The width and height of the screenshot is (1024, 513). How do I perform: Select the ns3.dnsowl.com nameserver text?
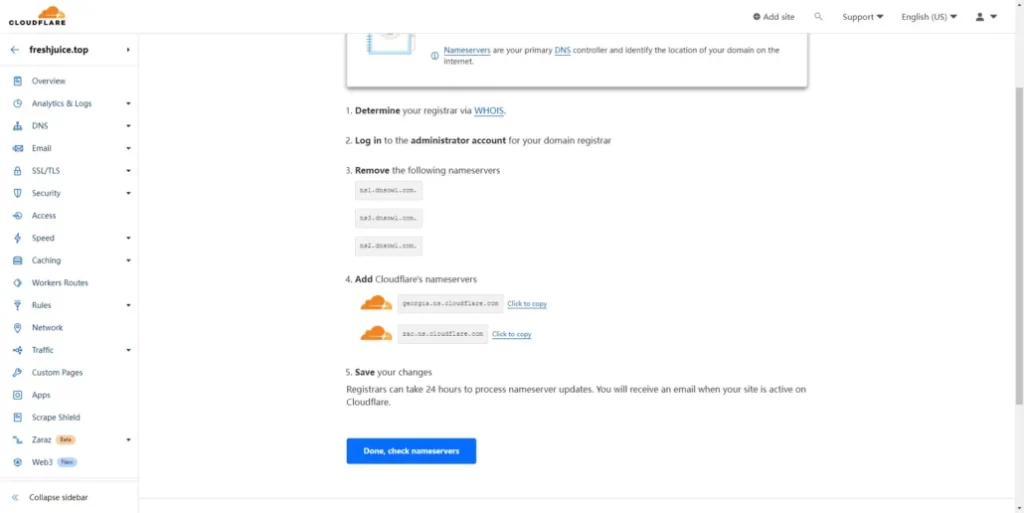(389, 218)
